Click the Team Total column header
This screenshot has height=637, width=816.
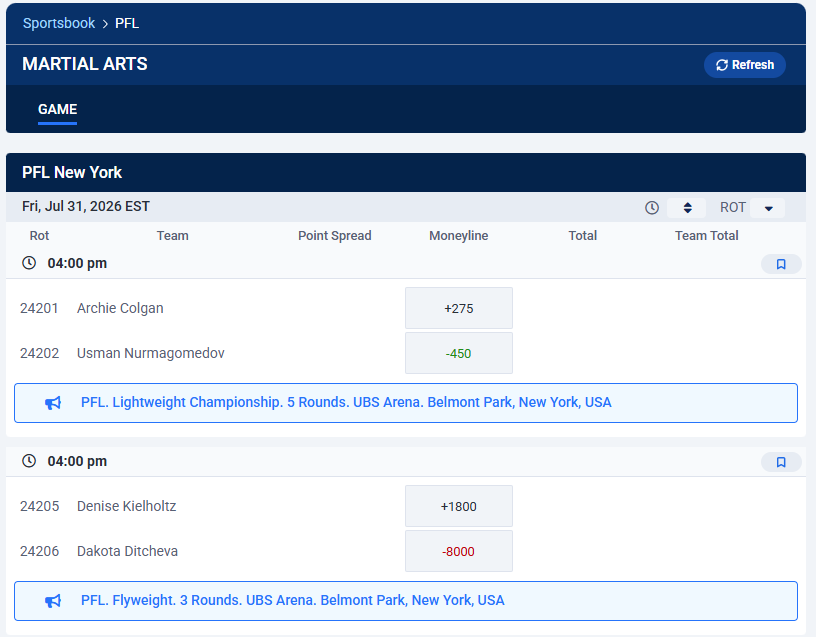tap(706, 236)
